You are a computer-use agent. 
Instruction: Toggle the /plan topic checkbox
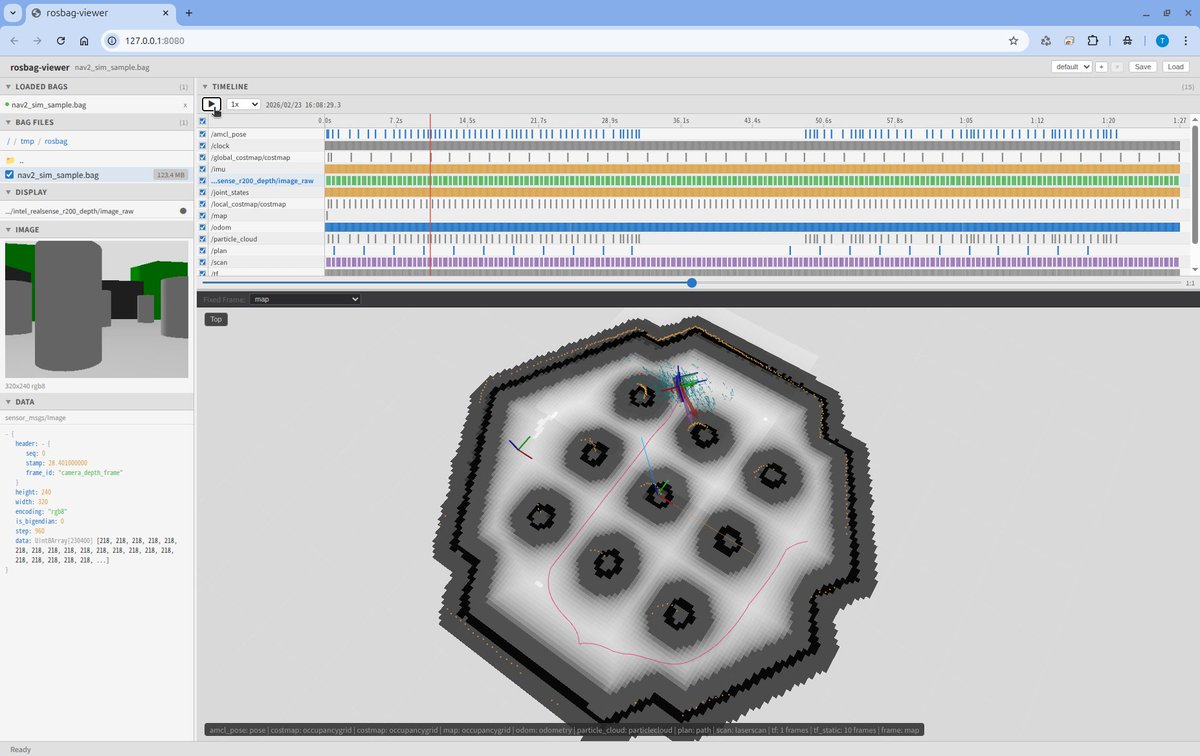(203, 250)
